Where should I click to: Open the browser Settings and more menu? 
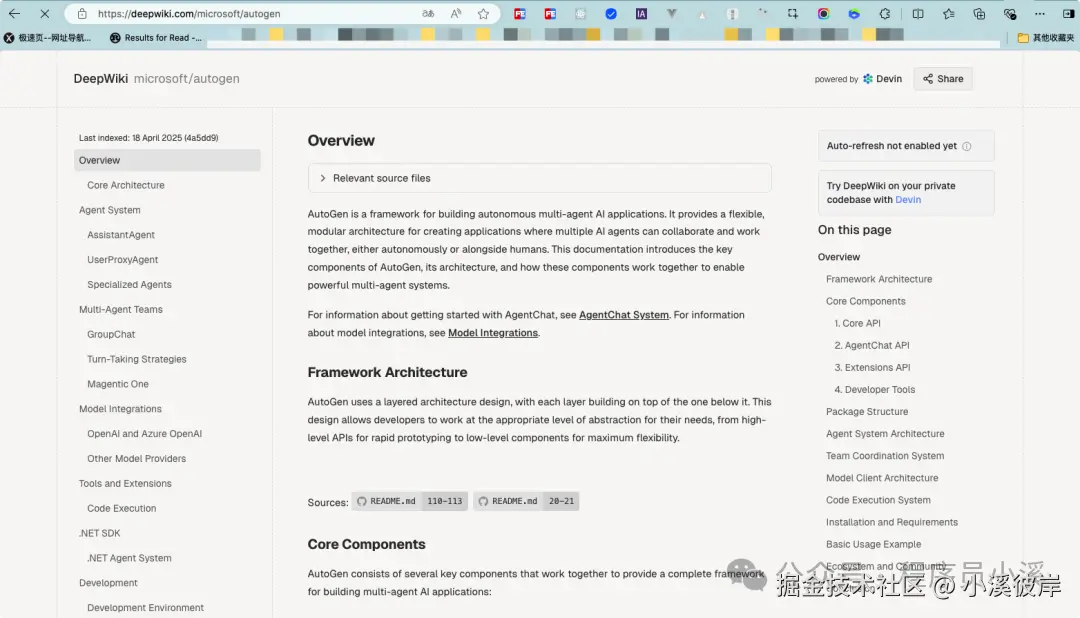pos(1039,13)
